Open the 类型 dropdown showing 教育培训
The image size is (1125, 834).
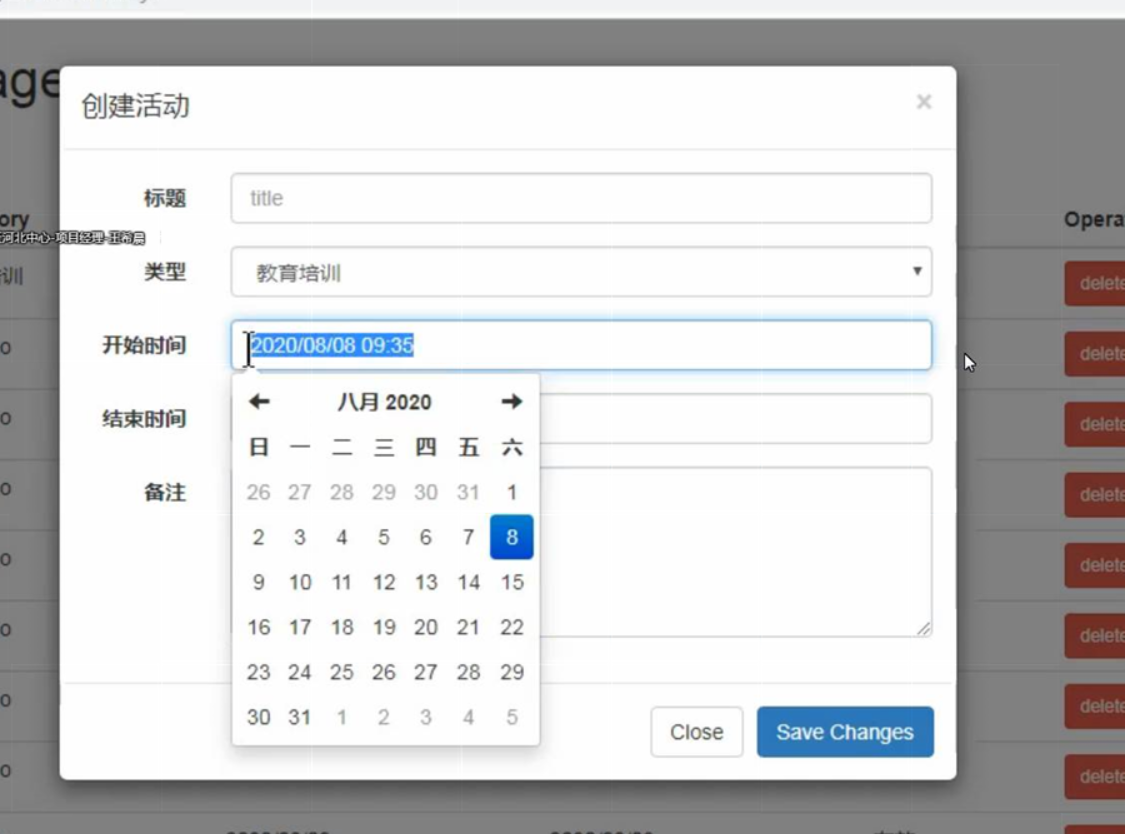(x=581, y=272)
